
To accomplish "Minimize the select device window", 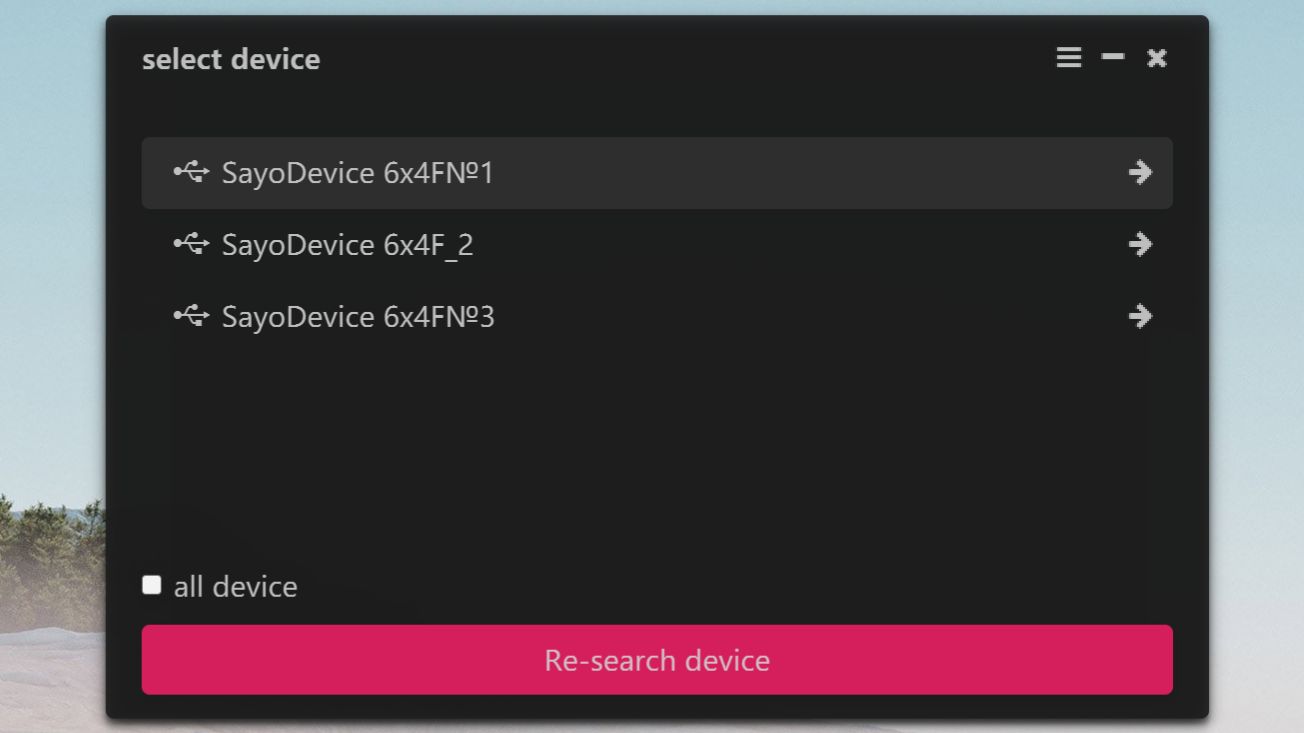I will click(x=1112, y=58).
